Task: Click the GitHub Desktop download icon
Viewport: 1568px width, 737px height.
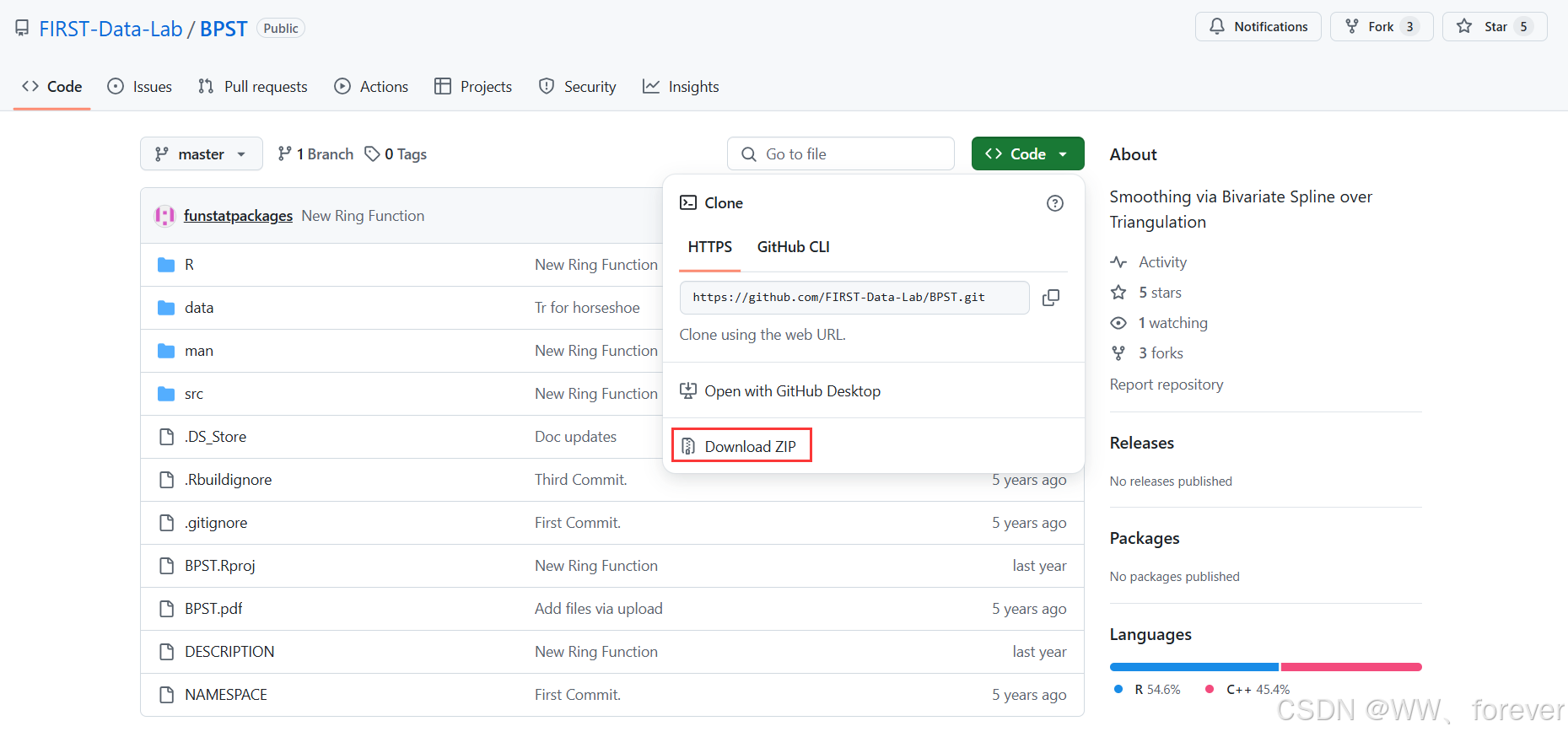Action: point(688,391)
